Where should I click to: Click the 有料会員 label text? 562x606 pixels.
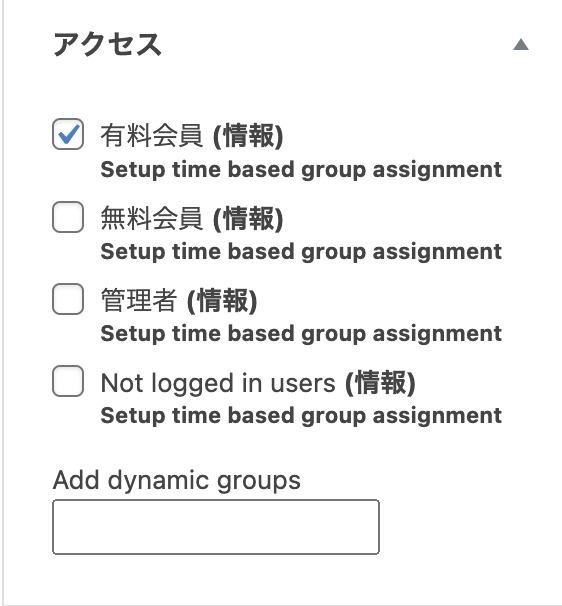[x=152, y=136]
